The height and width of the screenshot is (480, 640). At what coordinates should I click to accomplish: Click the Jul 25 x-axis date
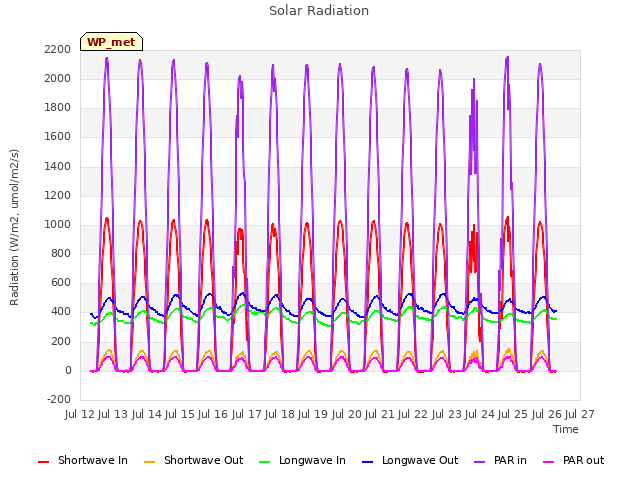coord(513,414)
